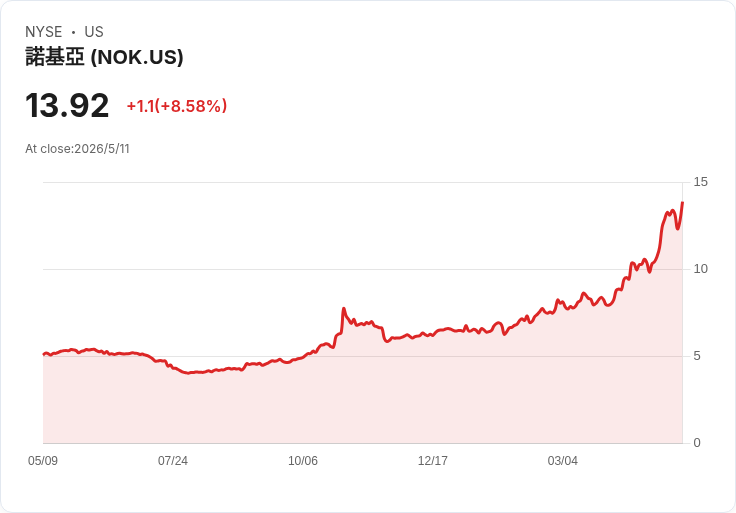The image size is (736, 513).
Task: Click the 07/24 x-axis date label
Action: coord(173,461)
